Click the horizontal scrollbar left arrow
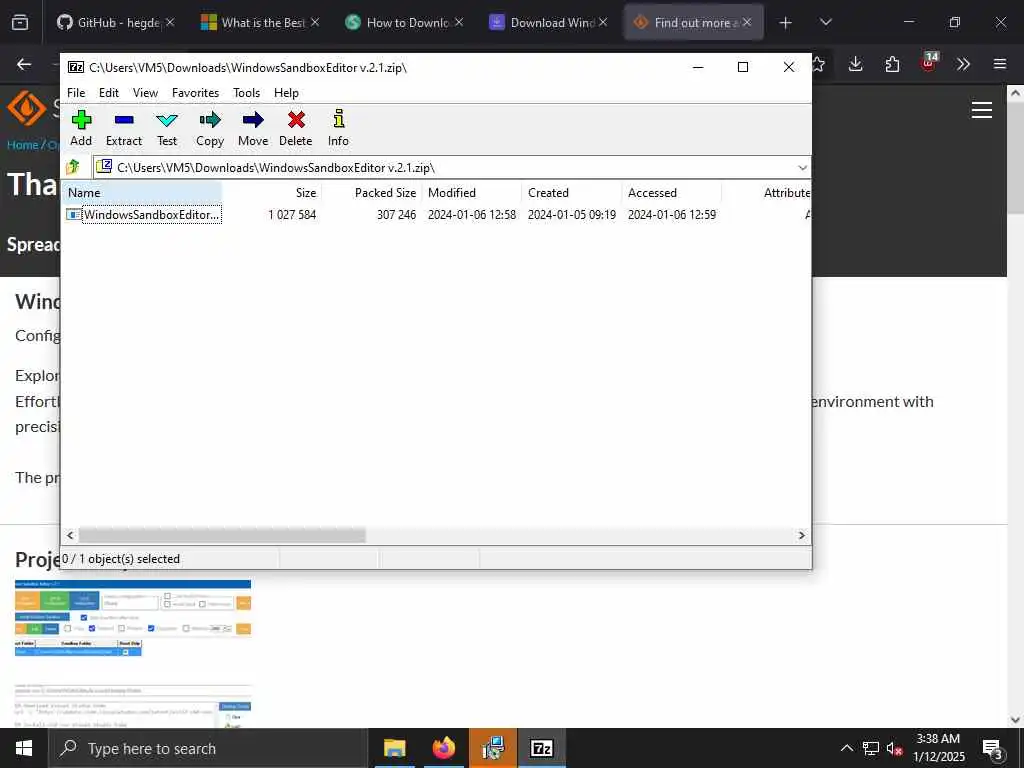This screenshot has height=768, width=1024. (x=71, y=536)
